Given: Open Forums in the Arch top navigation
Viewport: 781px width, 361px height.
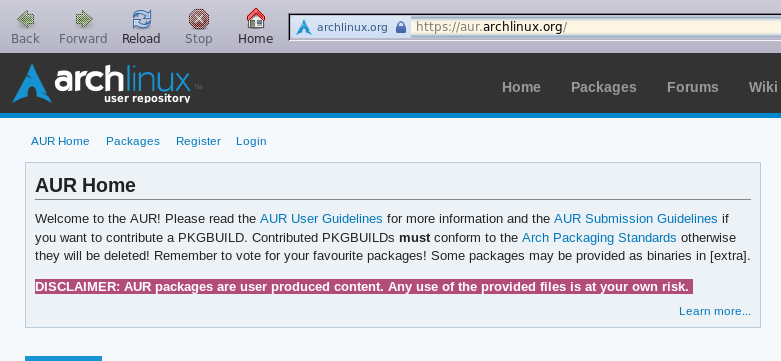Looking at the screenshot, I should (x=692, y=87).
